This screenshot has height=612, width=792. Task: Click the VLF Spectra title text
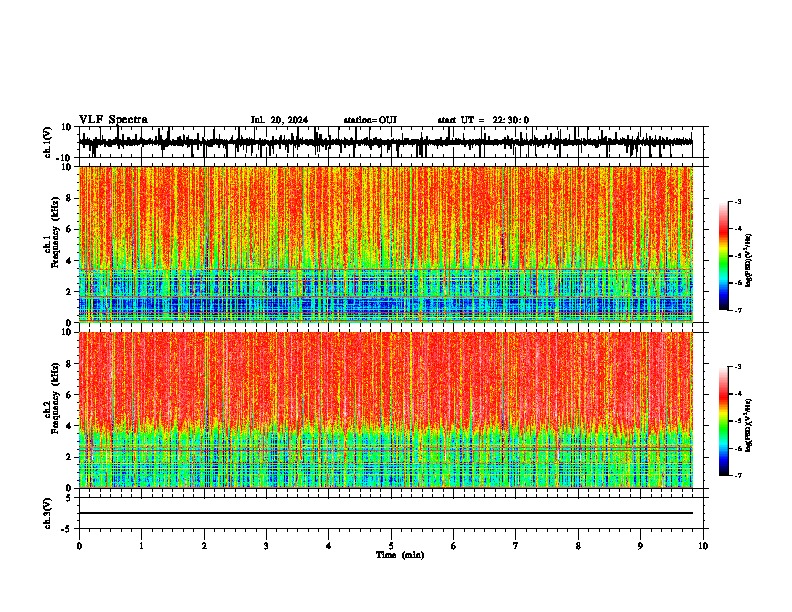tap(113, 120)
